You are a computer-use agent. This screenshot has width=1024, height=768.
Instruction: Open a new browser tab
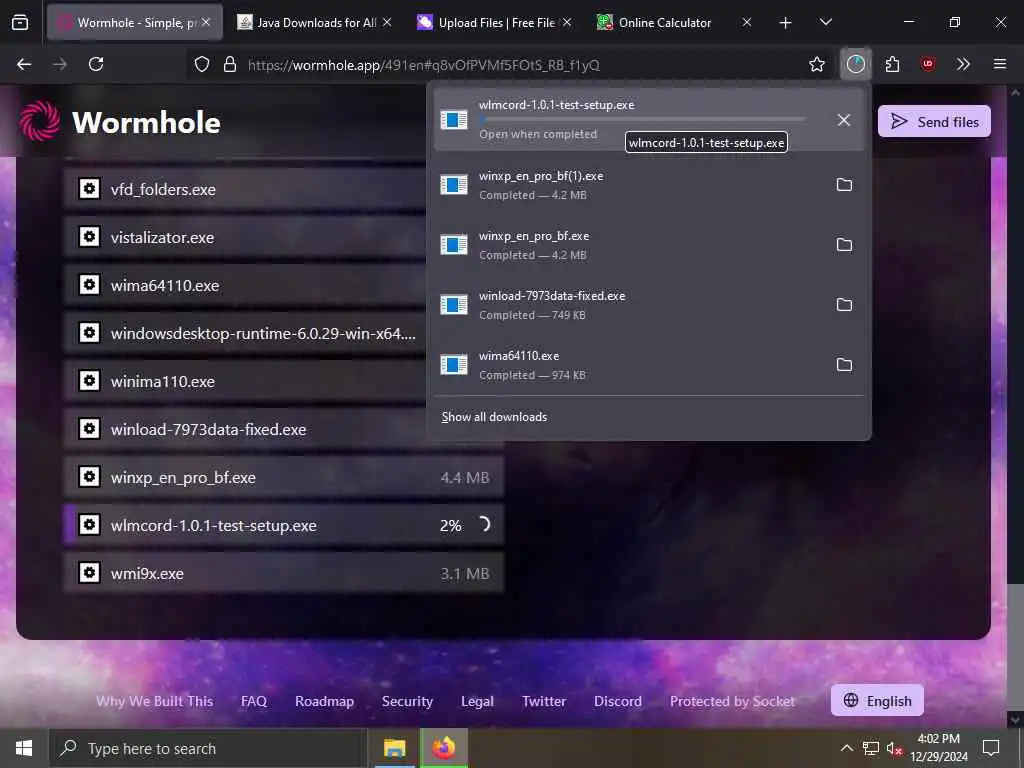(785, 23)
